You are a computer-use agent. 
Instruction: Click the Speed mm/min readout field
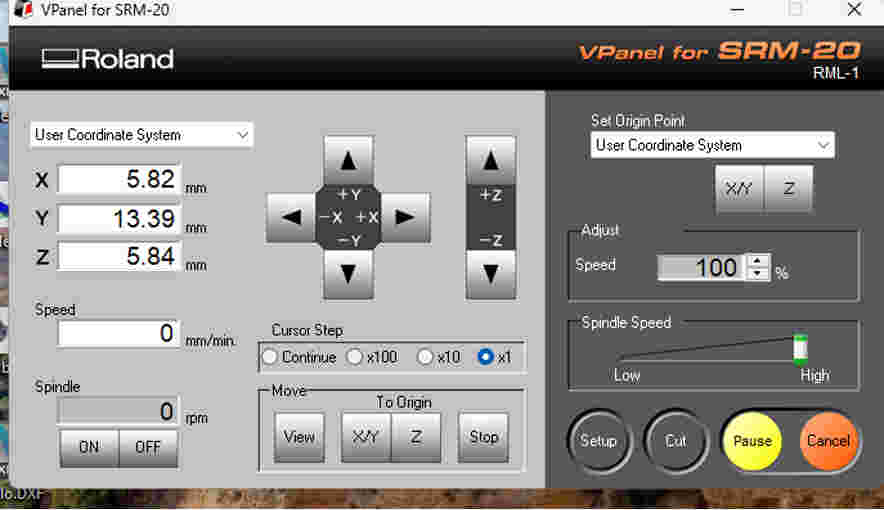pyautogui.click(x=120, y=333)
